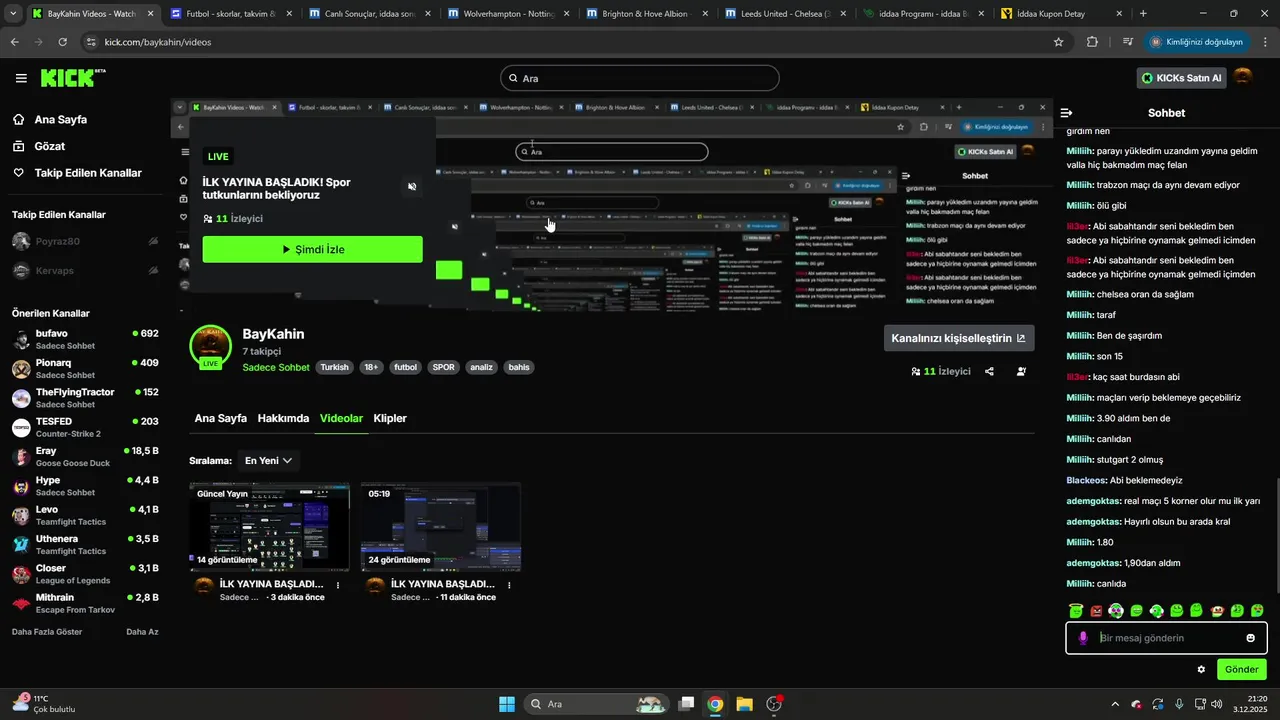Click KICKs Satın Al button
Screen dimensions: 1280x720
click(x=1182, y=78)
